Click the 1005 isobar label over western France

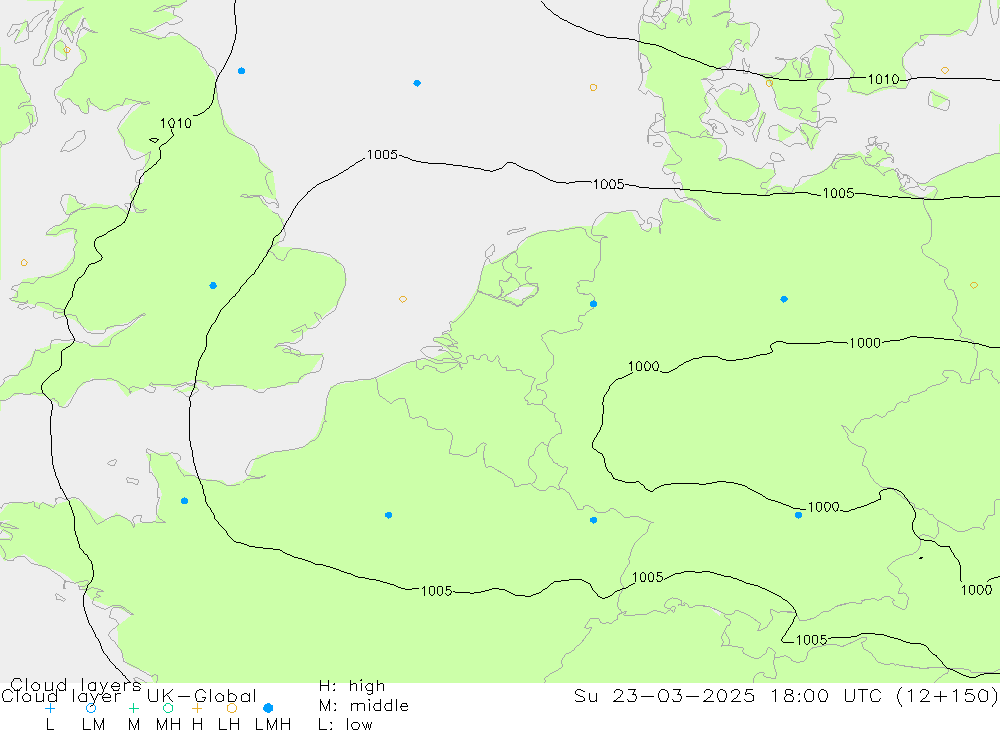coord(437,591)
